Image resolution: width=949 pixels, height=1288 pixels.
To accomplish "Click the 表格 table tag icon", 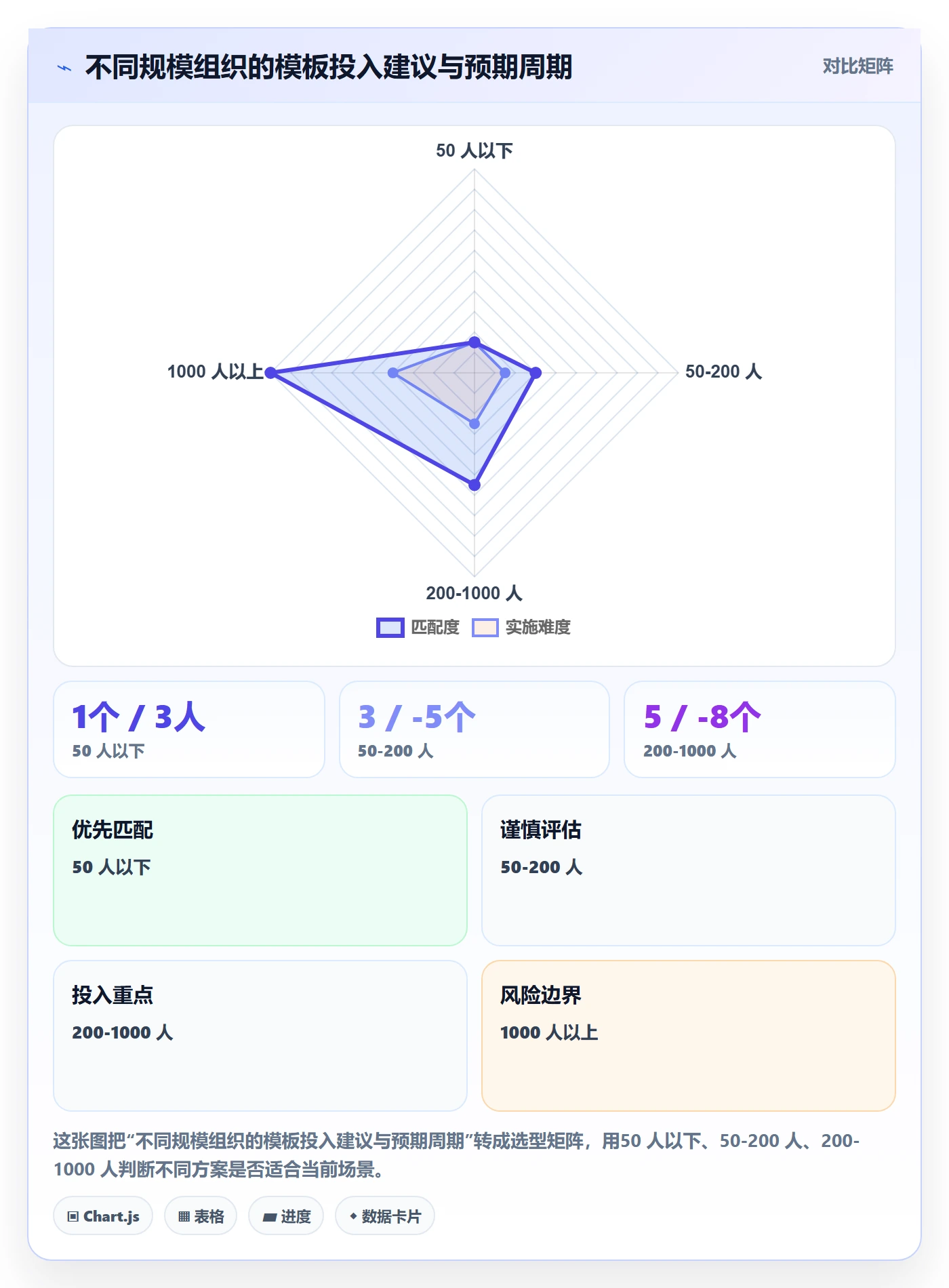I will click(x=184, y=1217).
